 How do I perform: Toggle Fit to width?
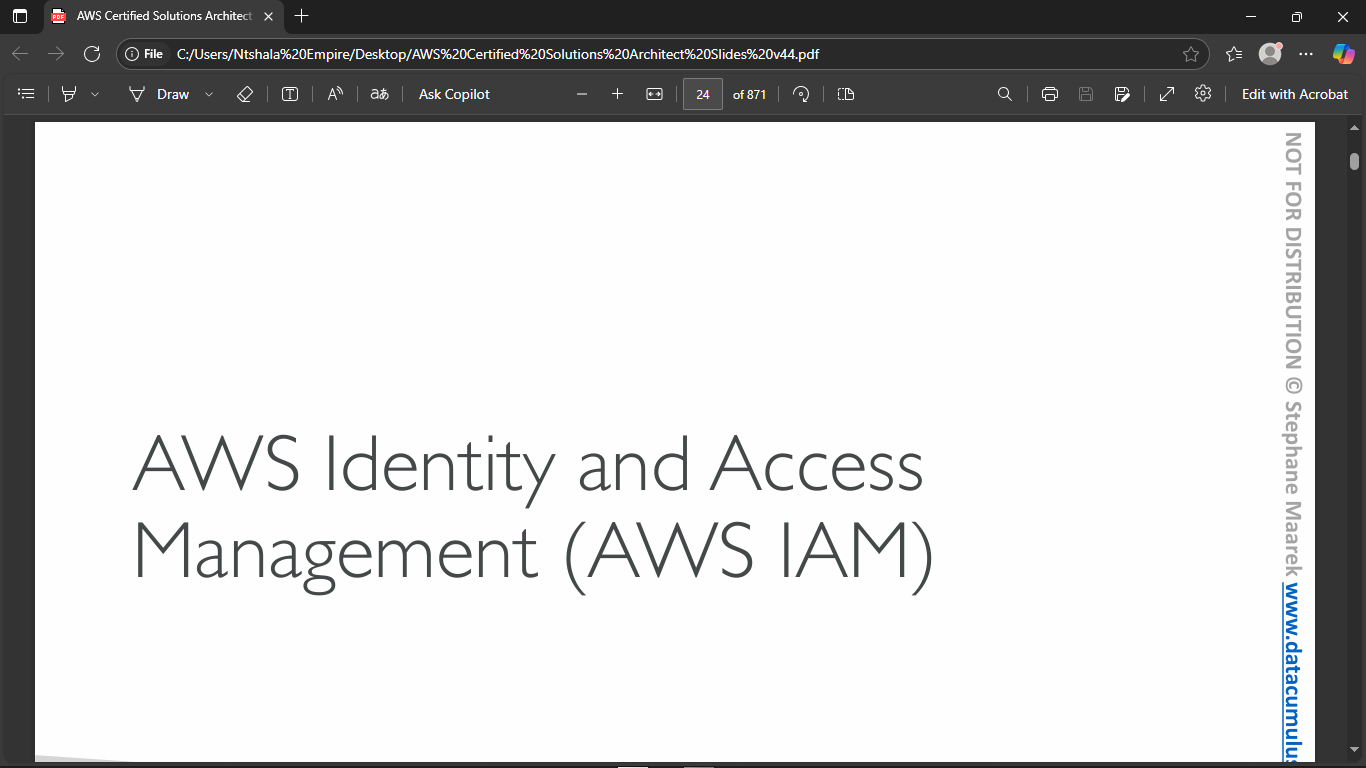[x=654, y=94]
